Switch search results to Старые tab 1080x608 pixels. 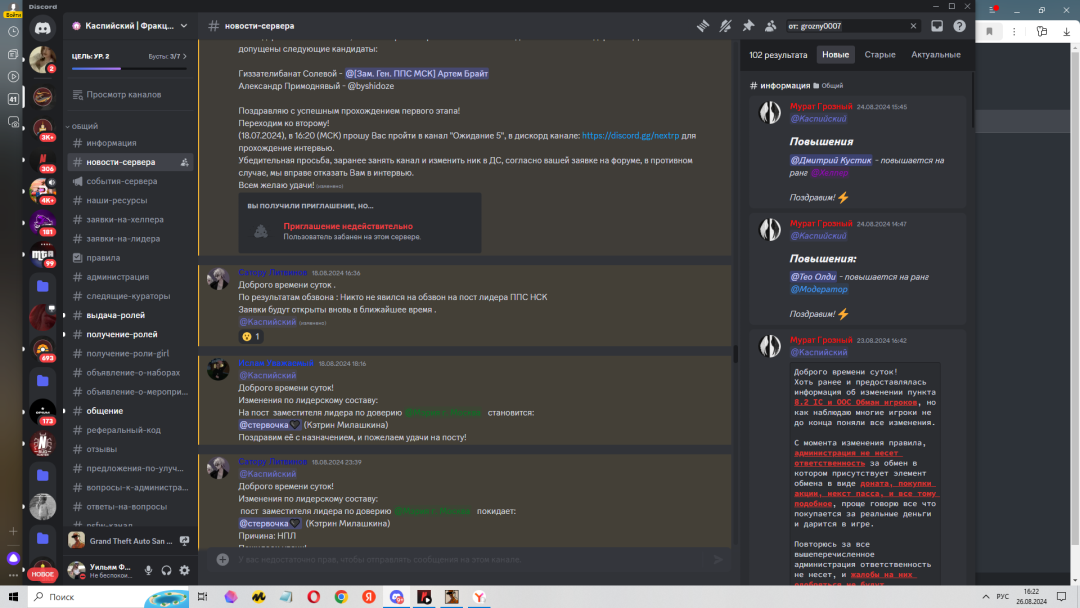tap(880, 54)
